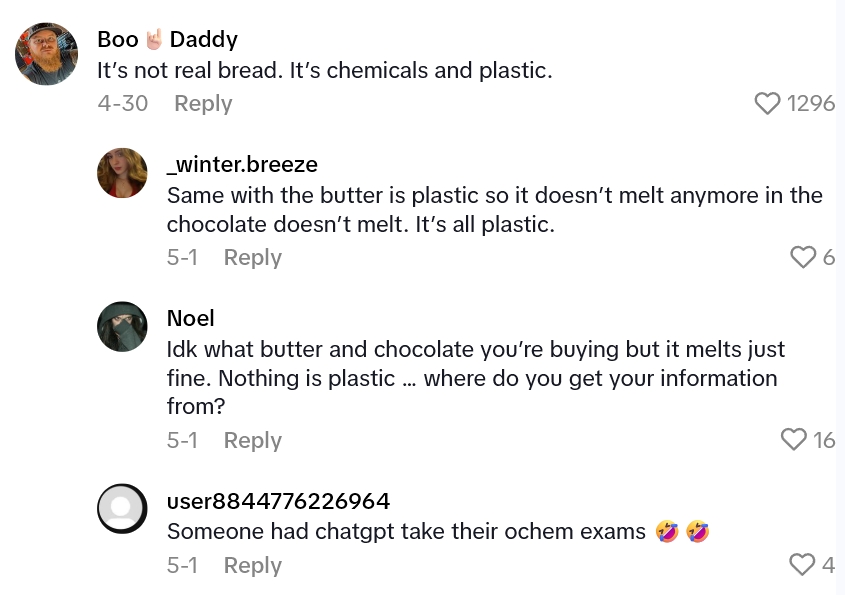
Task: Click the 1296 likes count
Action: click(x=811, y=104)
